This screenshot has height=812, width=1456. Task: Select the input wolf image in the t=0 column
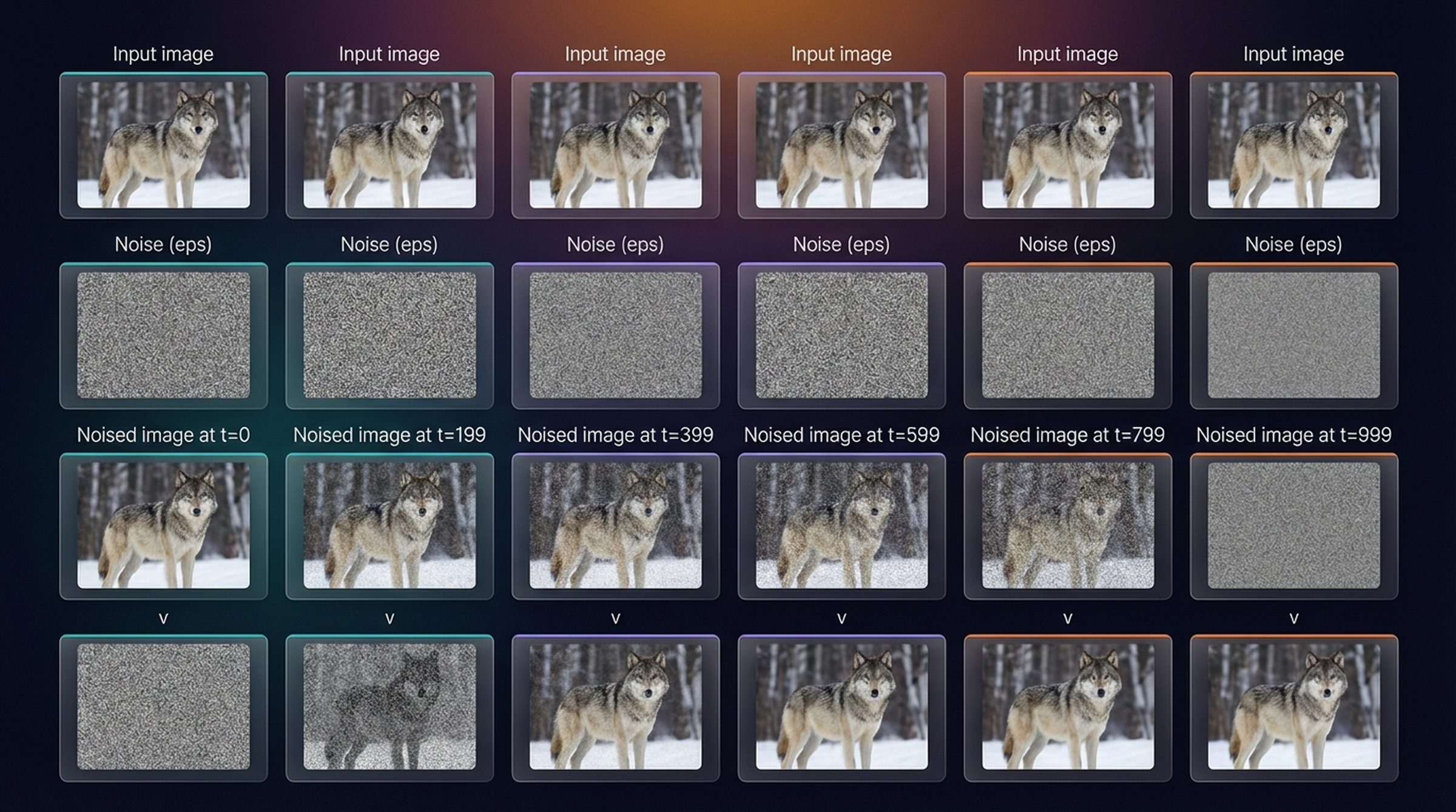(163, 145)
